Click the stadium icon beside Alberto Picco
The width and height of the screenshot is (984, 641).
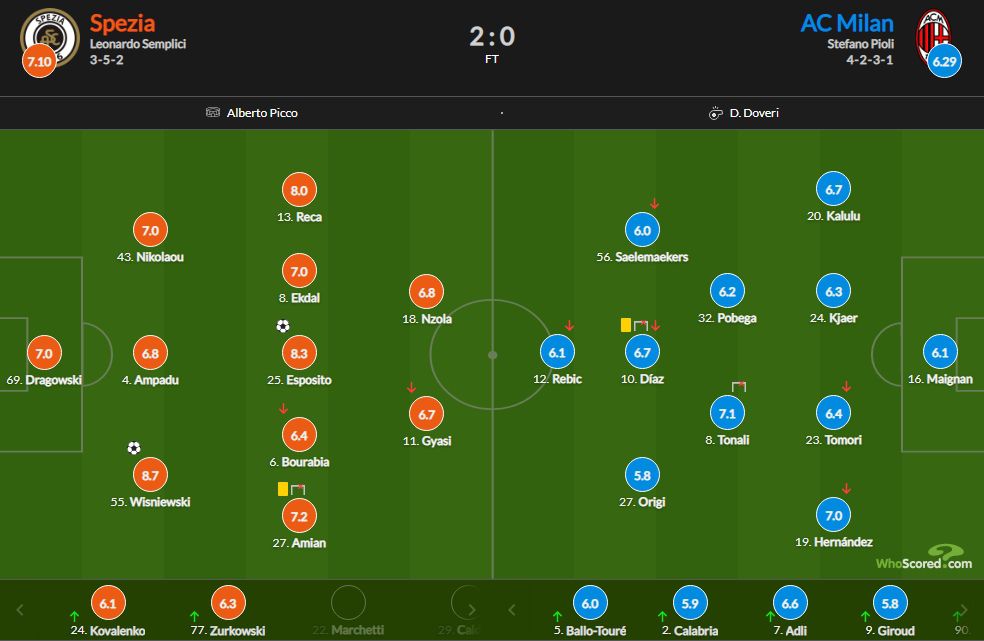(x=213, y=112)
